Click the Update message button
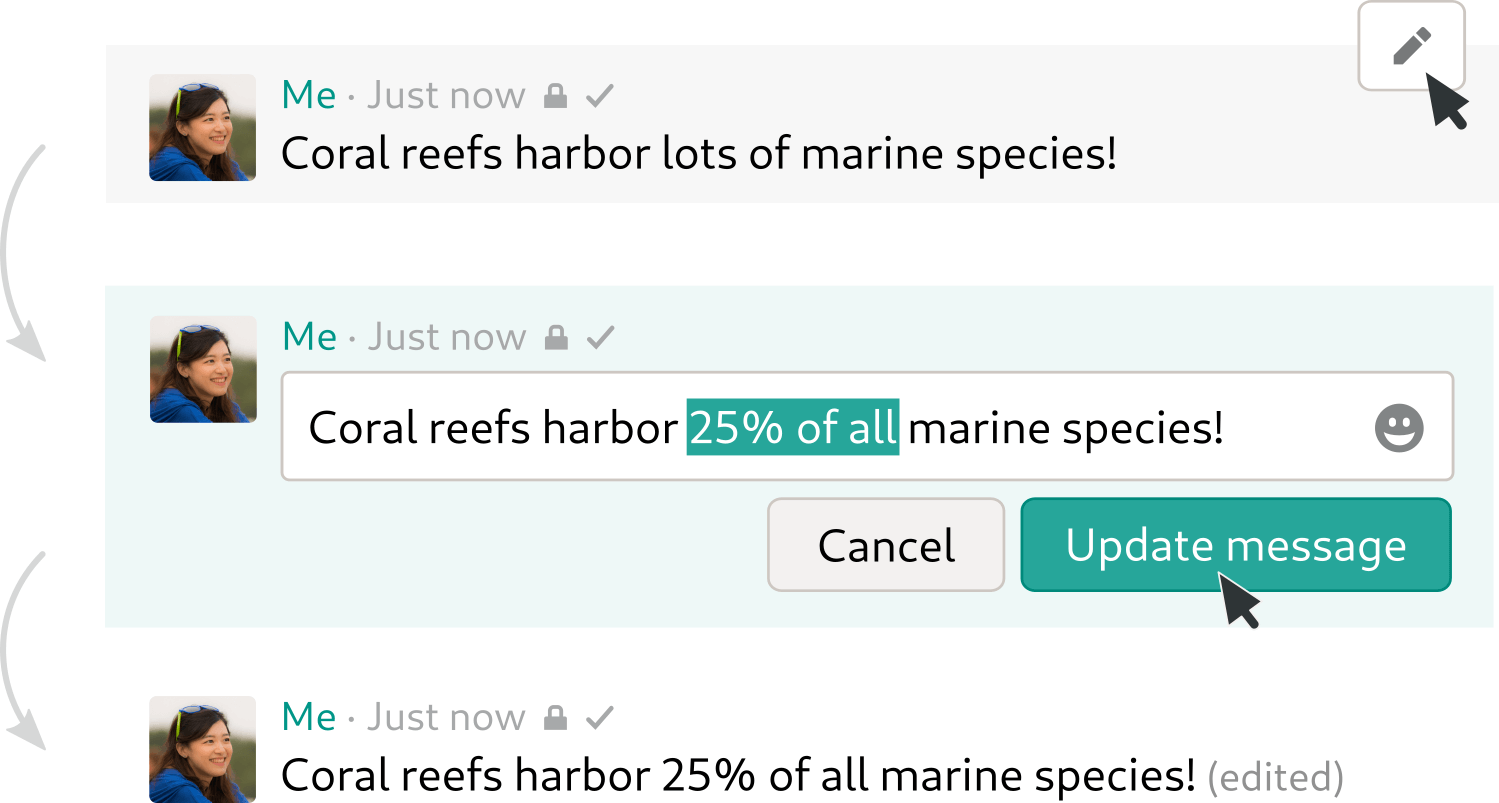Viewport: 1499px width, 803px height. pos(1235,545)
